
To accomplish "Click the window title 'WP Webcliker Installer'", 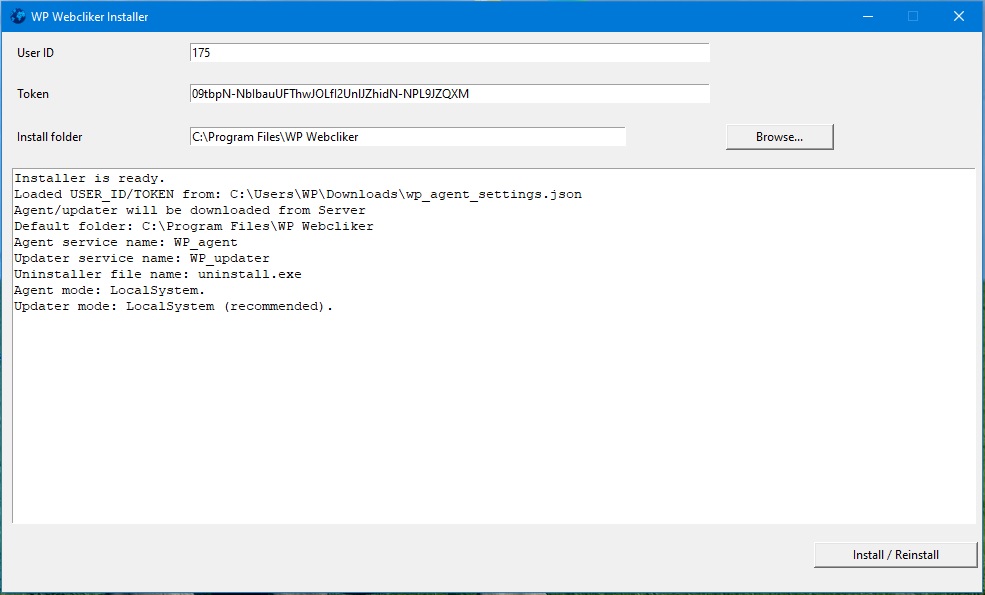I will click(90, 17).
